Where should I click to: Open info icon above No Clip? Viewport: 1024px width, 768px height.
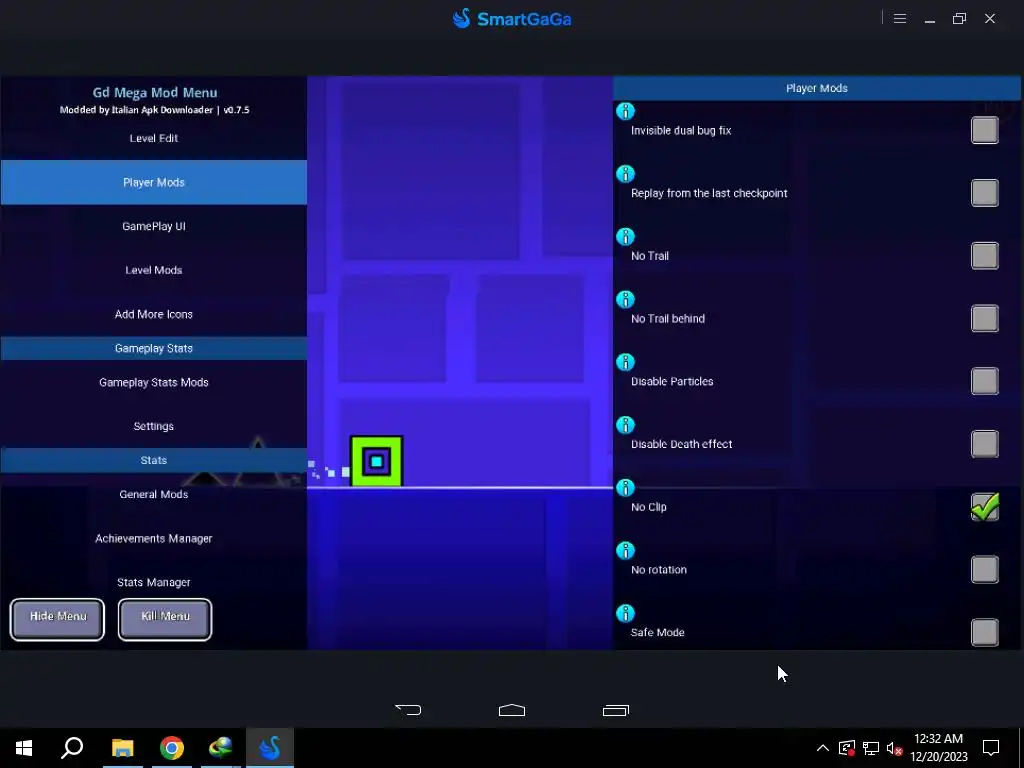click(x=625, y=488)
